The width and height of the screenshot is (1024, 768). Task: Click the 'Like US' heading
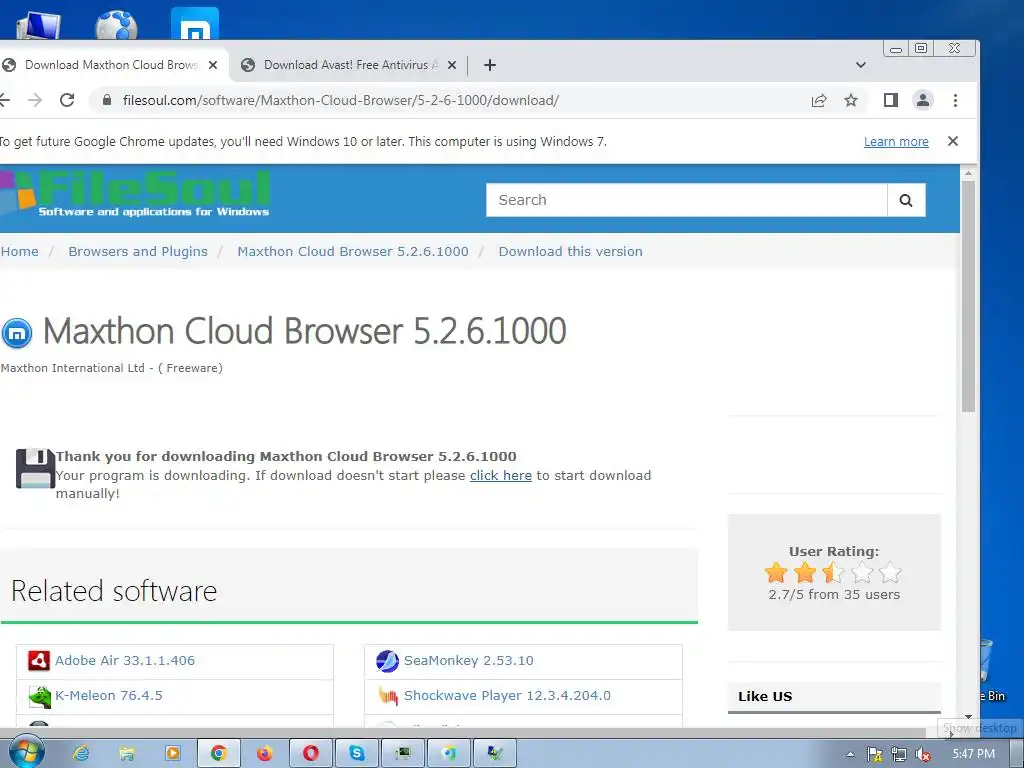(765, 696)
